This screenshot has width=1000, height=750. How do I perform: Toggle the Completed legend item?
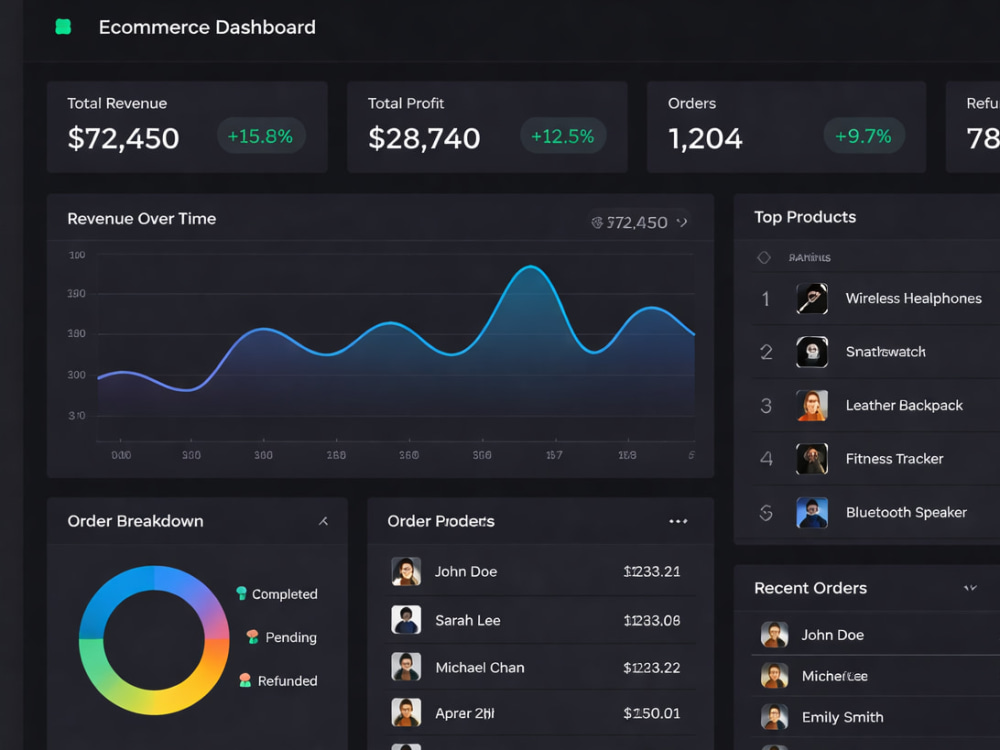point(277,594)
